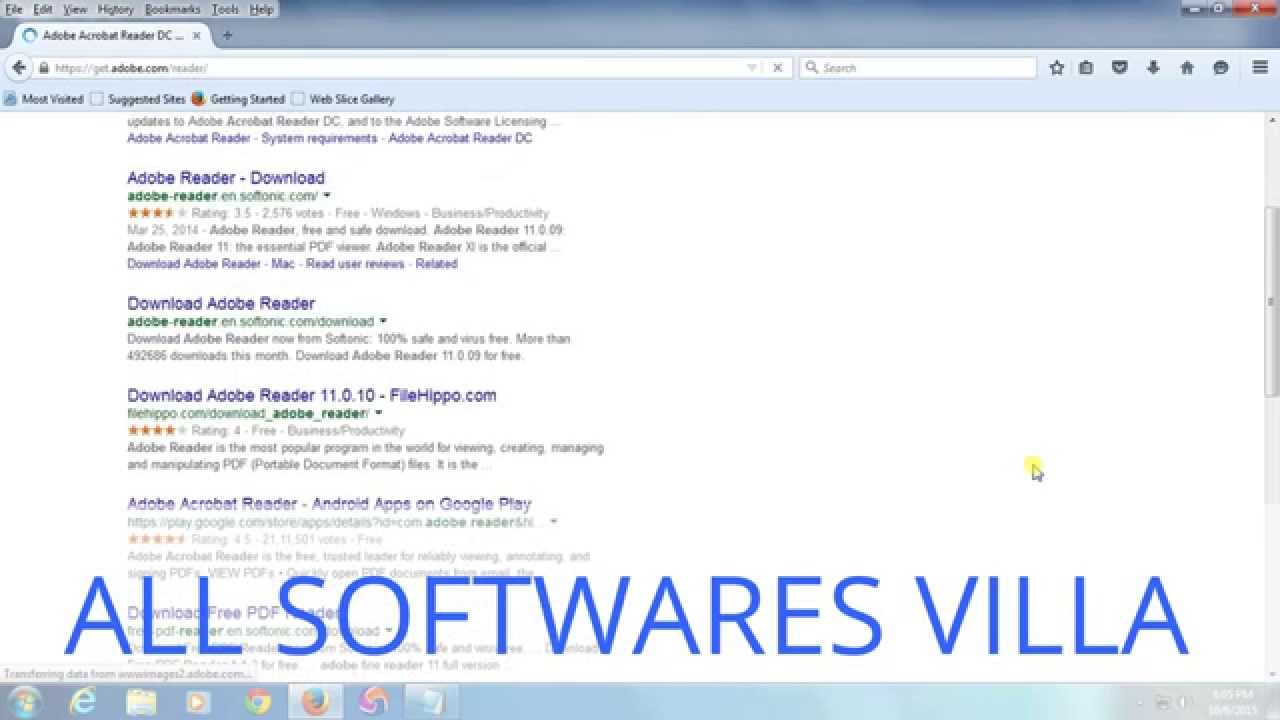Click the padlock site identity icon
This screenshot has width=1280, height=720.
click(44, 68)
